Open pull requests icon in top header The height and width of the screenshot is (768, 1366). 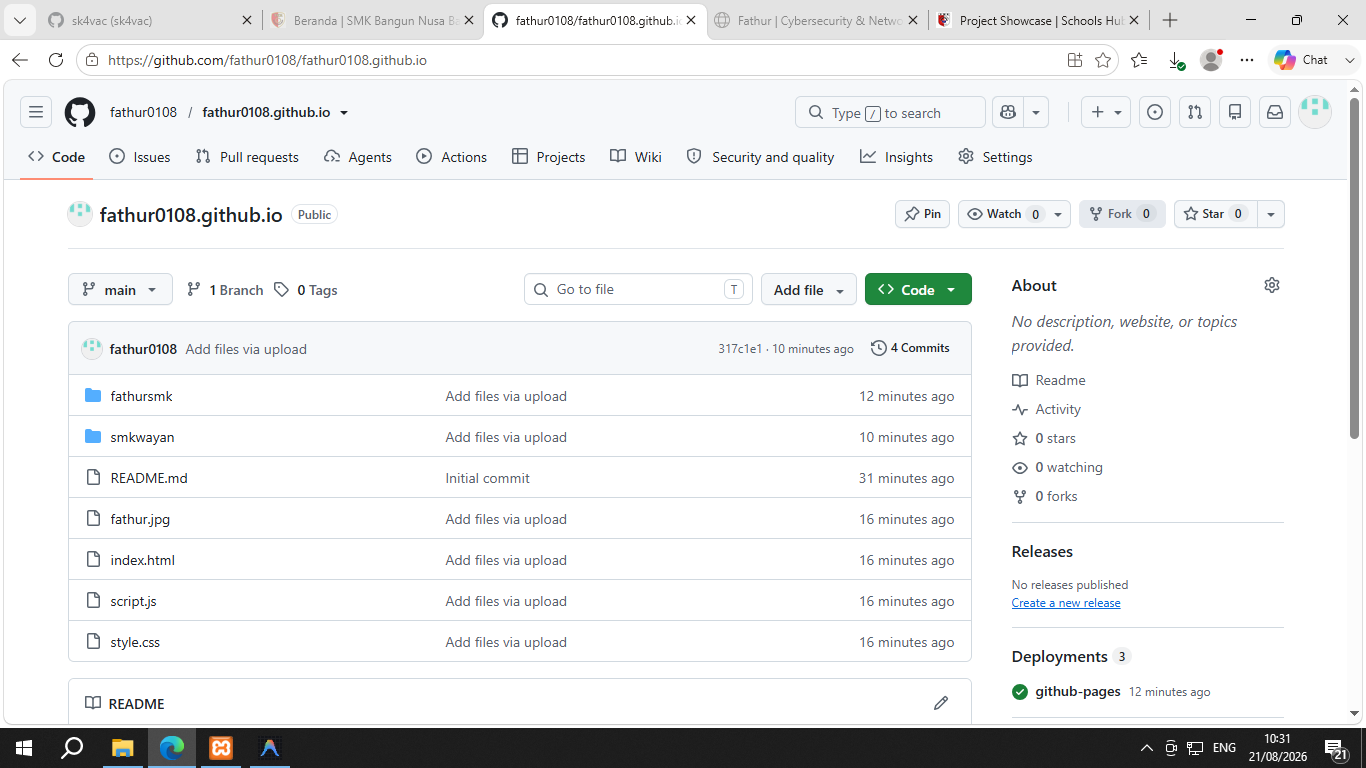click(x=1195, y=112)
